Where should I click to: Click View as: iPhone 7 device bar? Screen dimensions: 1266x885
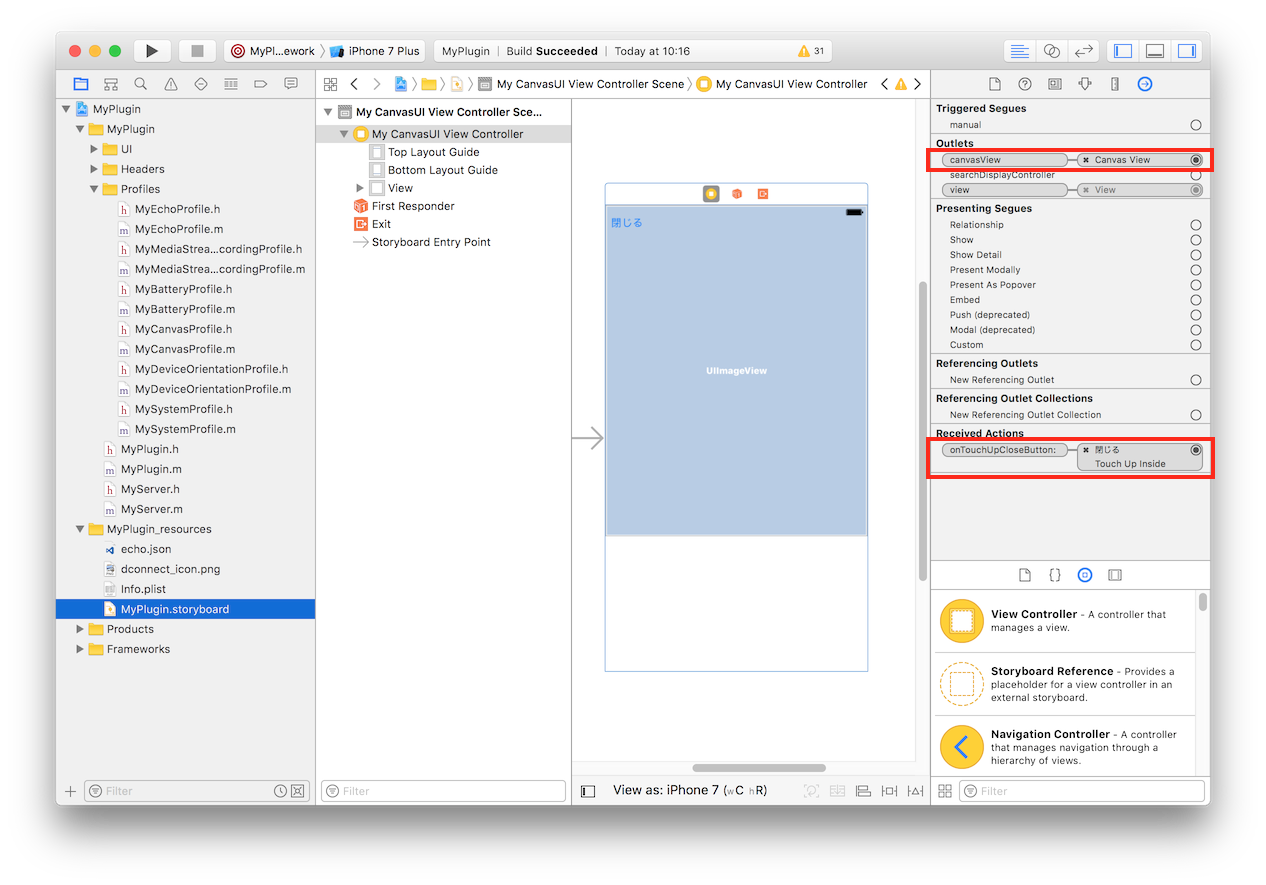click(689, 790)
